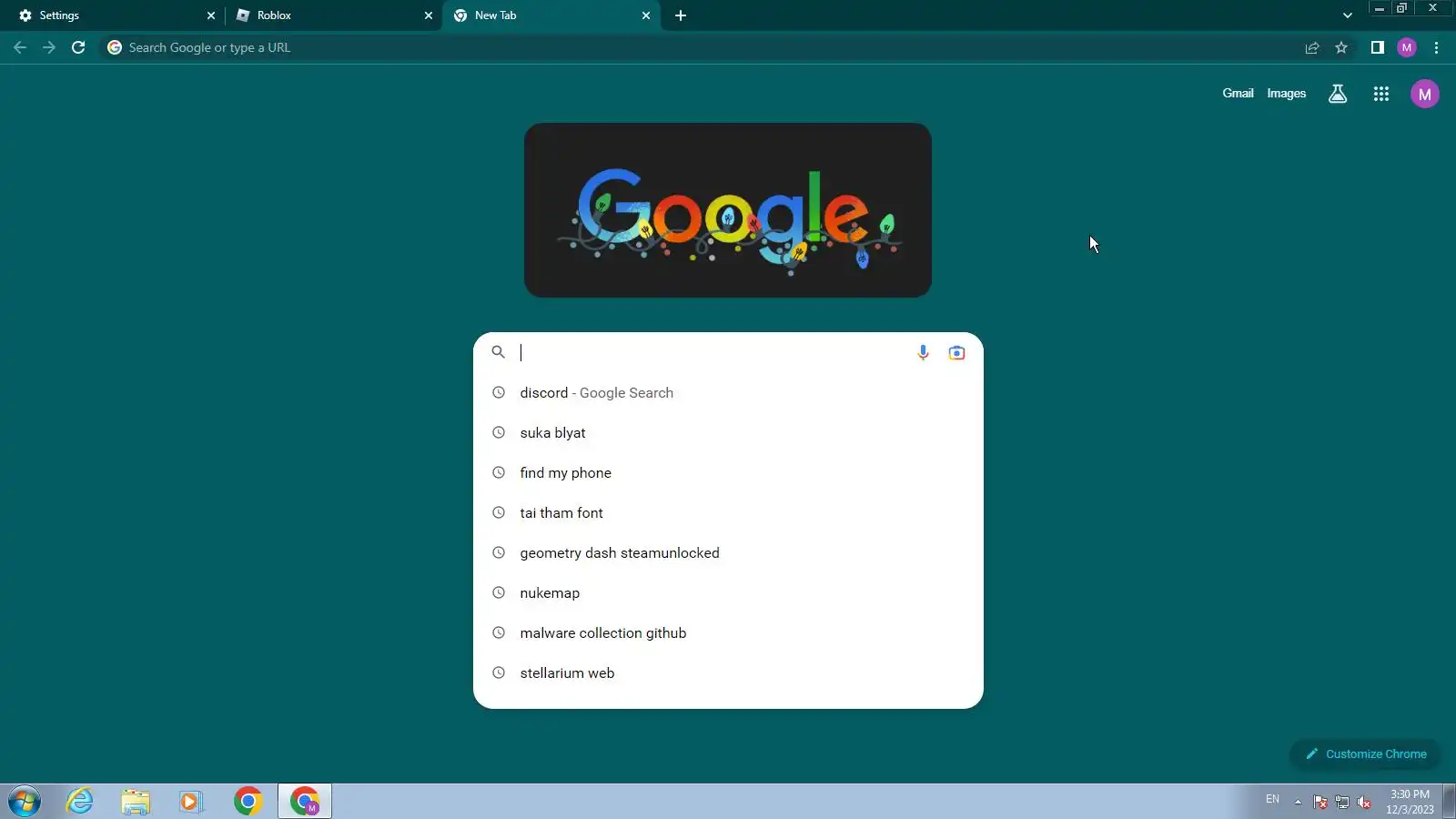Image resolution: width=1456 pixels, height=819 pixels.
Task: Select 'tai tham font' suggestion
Action: 728,513
